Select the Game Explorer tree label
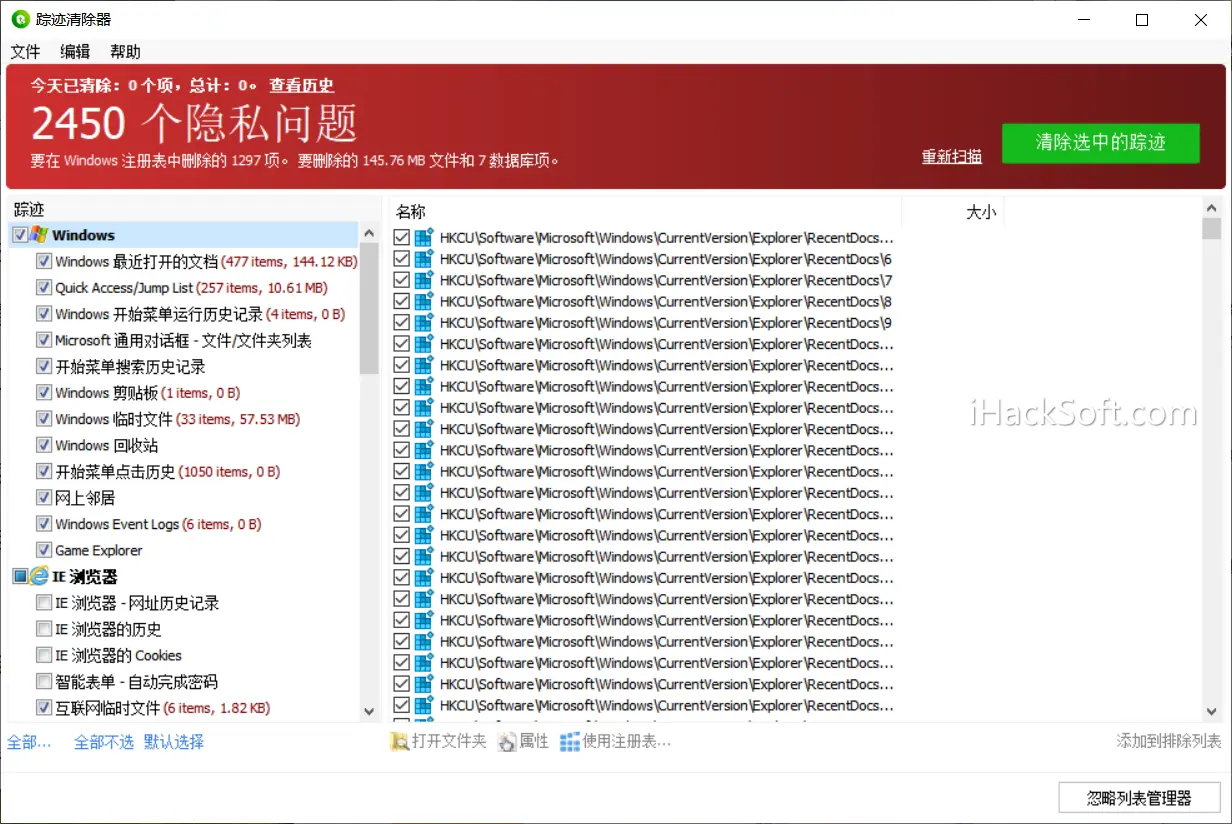This screenshot has height=824, width=1232. coord(99,550)
